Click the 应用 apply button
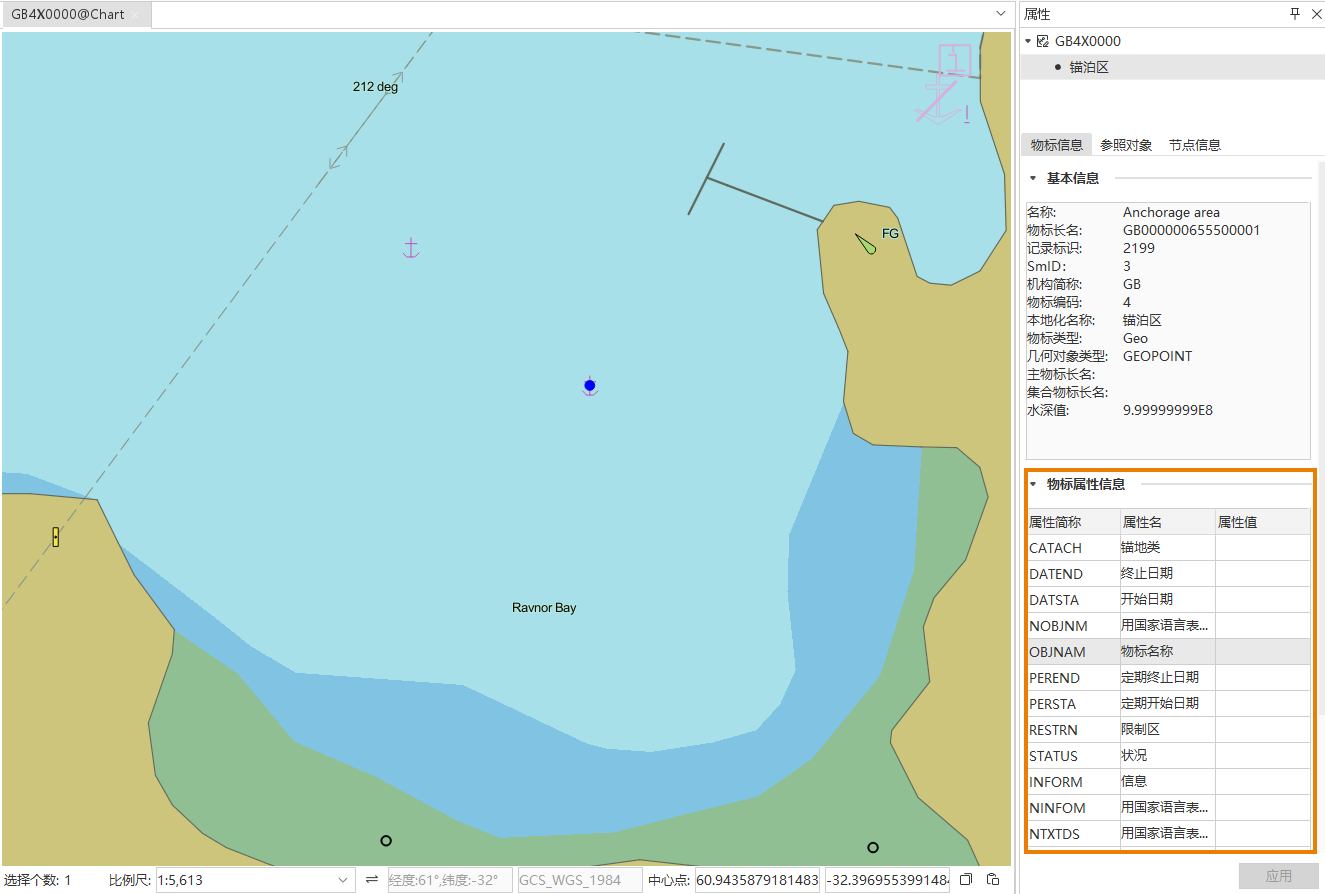Image resolution: width=1325 pixels, height=894 pixels. [1278, 876]
